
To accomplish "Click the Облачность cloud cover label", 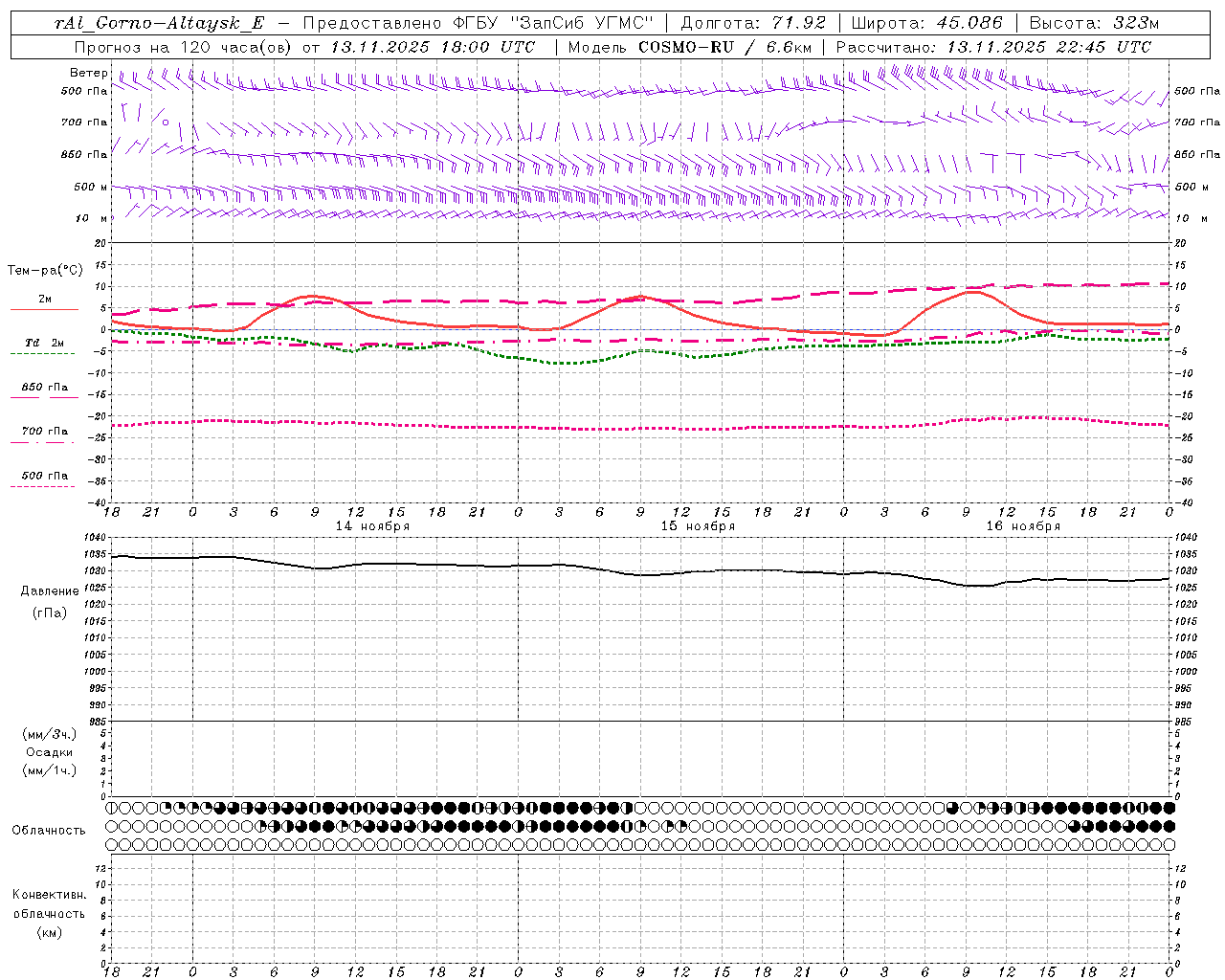I will 49,831.
